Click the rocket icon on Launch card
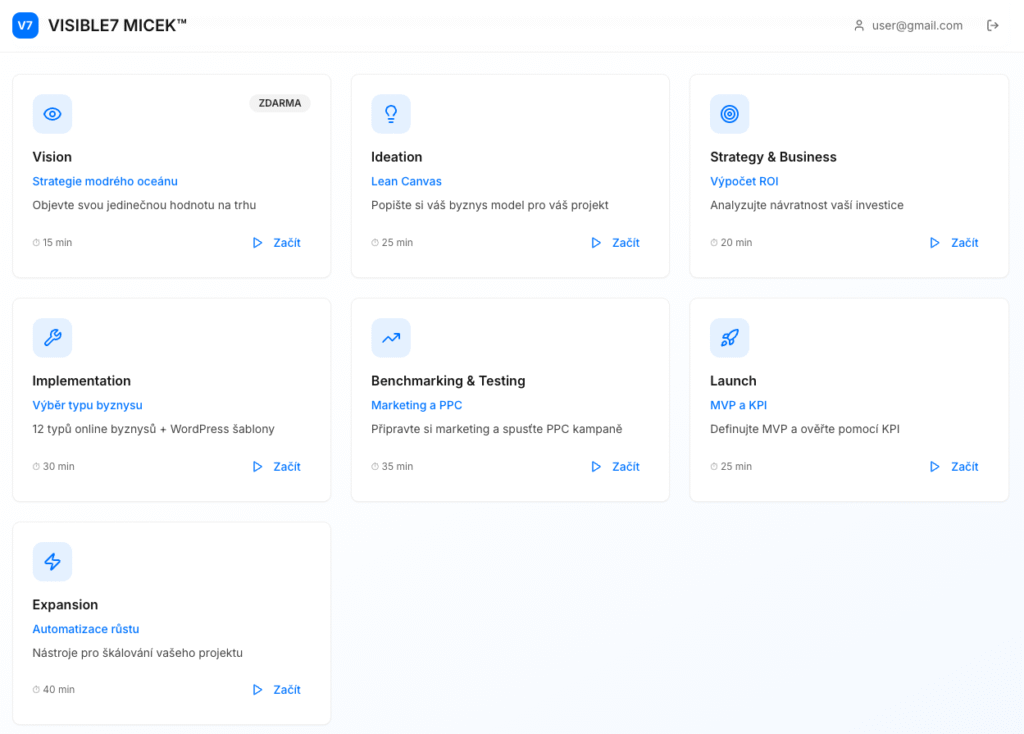 pos(729,338)
